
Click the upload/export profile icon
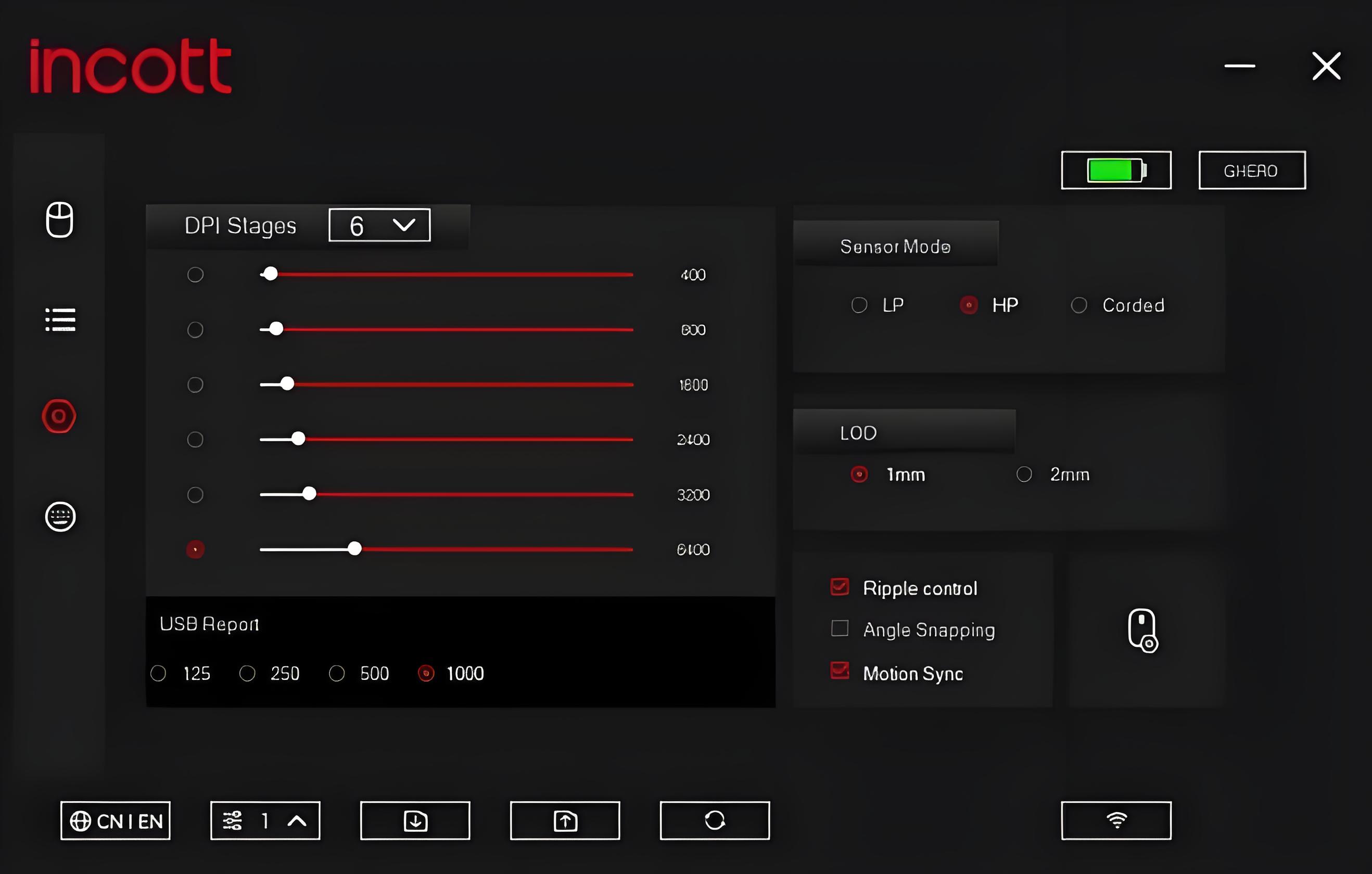click(x=565, y=821)
